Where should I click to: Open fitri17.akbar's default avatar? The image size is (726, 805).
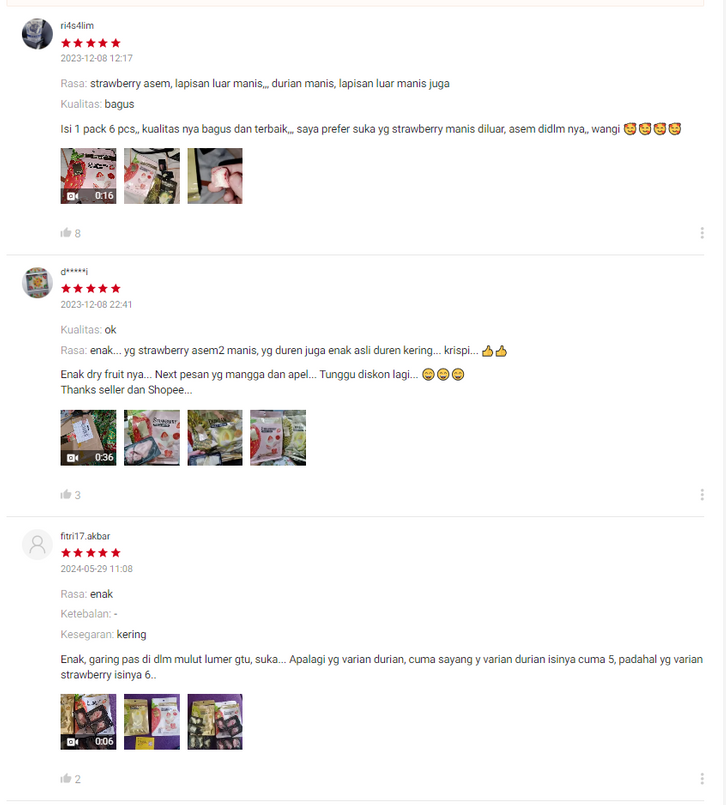tap(37, 545)
